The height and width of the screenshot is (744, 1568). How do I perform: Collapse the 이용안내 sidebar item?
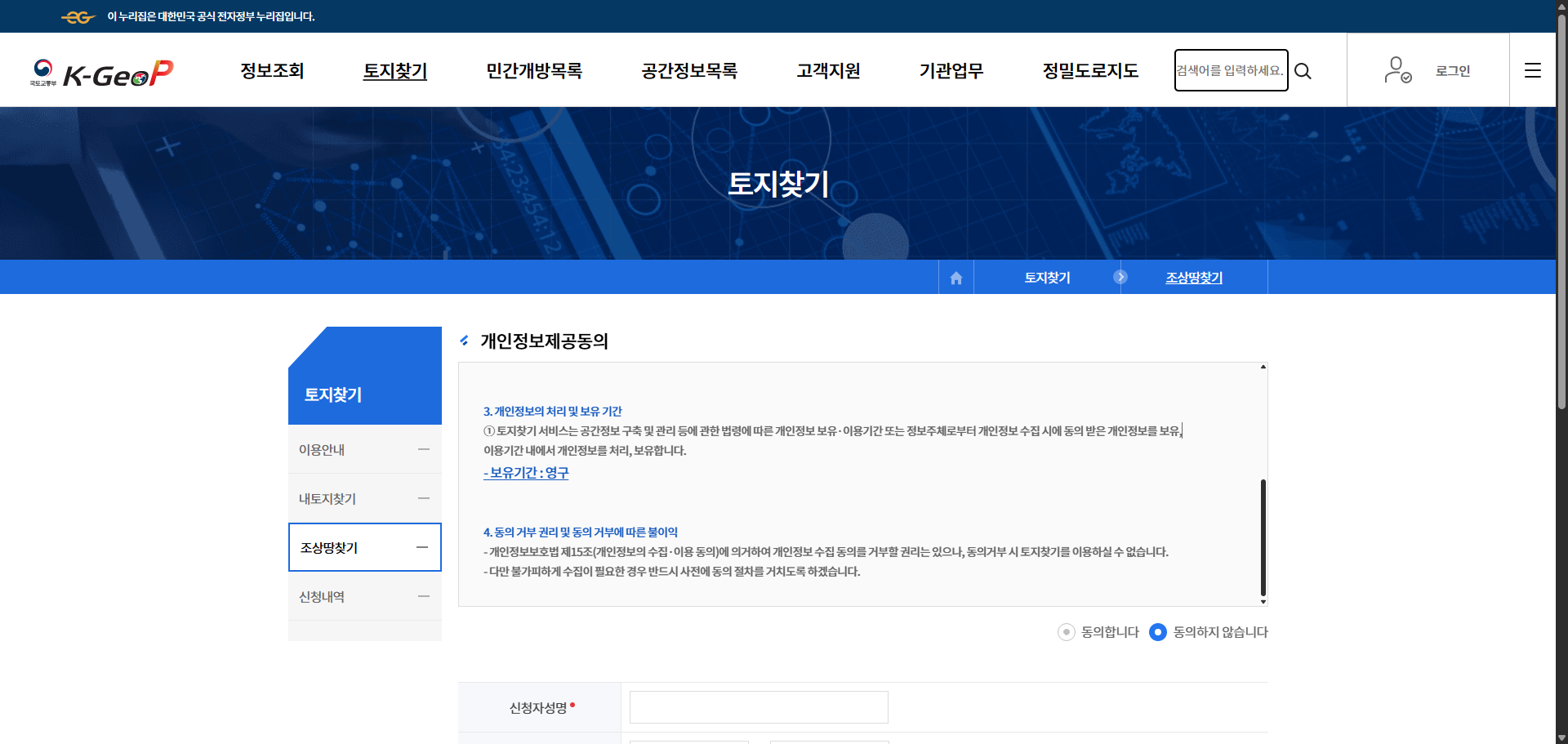pyautogui.click(x=423, y=449)
